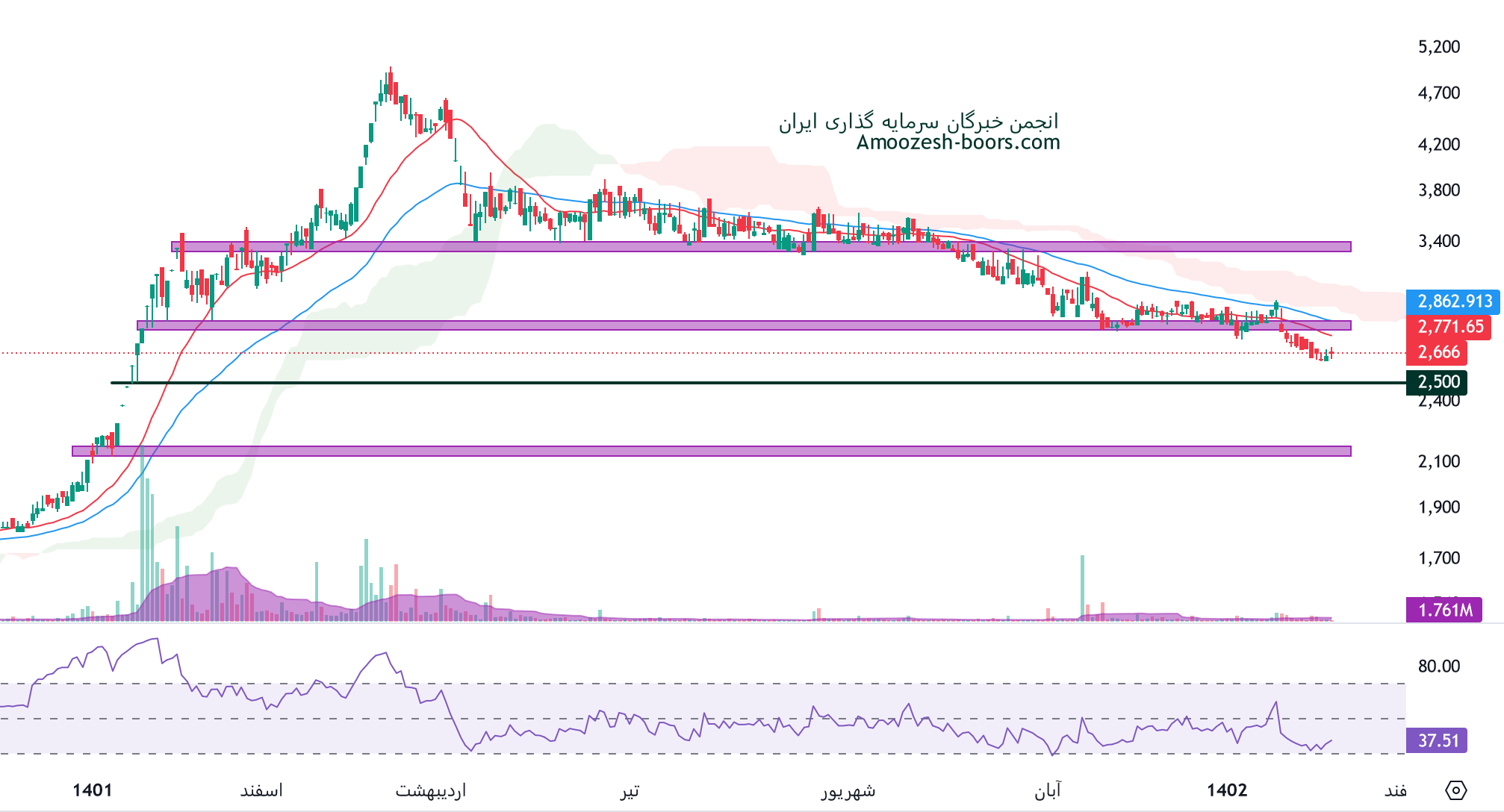The width and height of the screenshot is (1504, 812).
Task: Click the 1402 year label on time axis
Action: point(1227,790)
